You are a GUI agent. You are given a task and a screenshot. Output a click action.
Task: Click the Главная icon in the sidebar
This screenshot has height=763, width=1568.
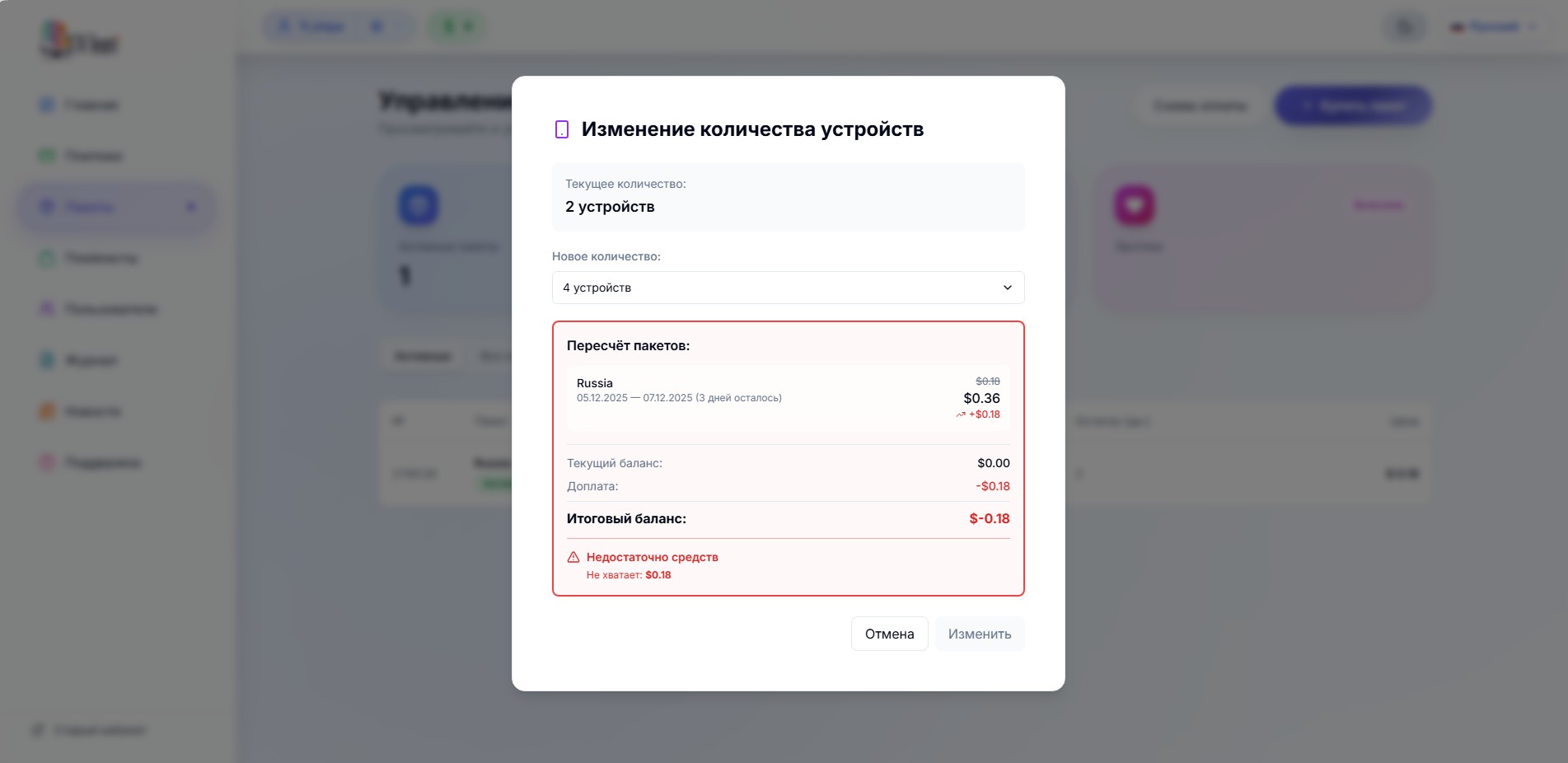[x=47, y=105]
